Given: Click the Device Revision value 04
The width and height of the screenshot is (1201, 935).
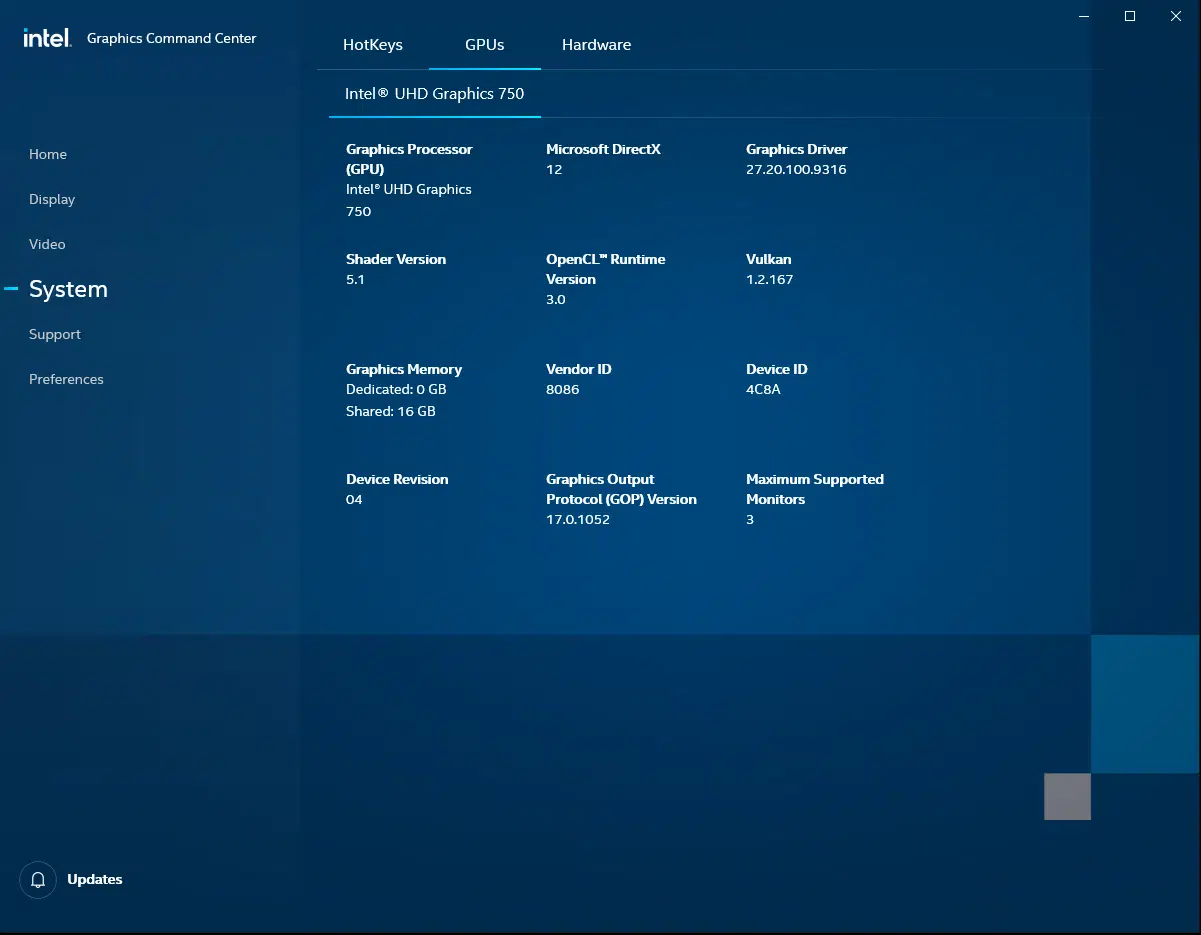Looking at the screenshot, I should (354, 499).
